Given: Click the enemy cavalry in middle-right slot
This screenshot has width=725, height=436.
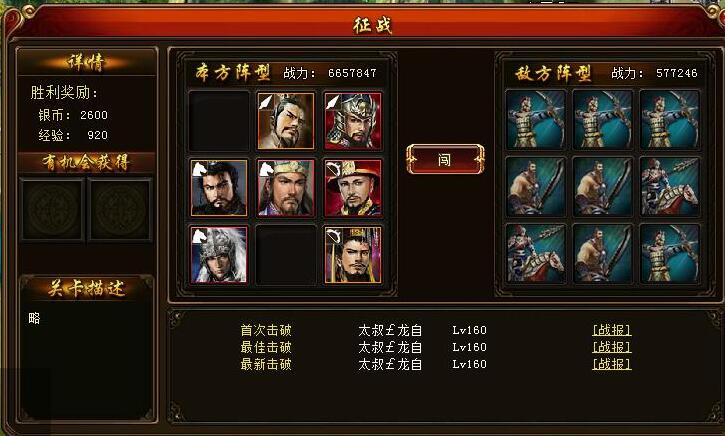Looking at the screenshot, I should point(670,186).
